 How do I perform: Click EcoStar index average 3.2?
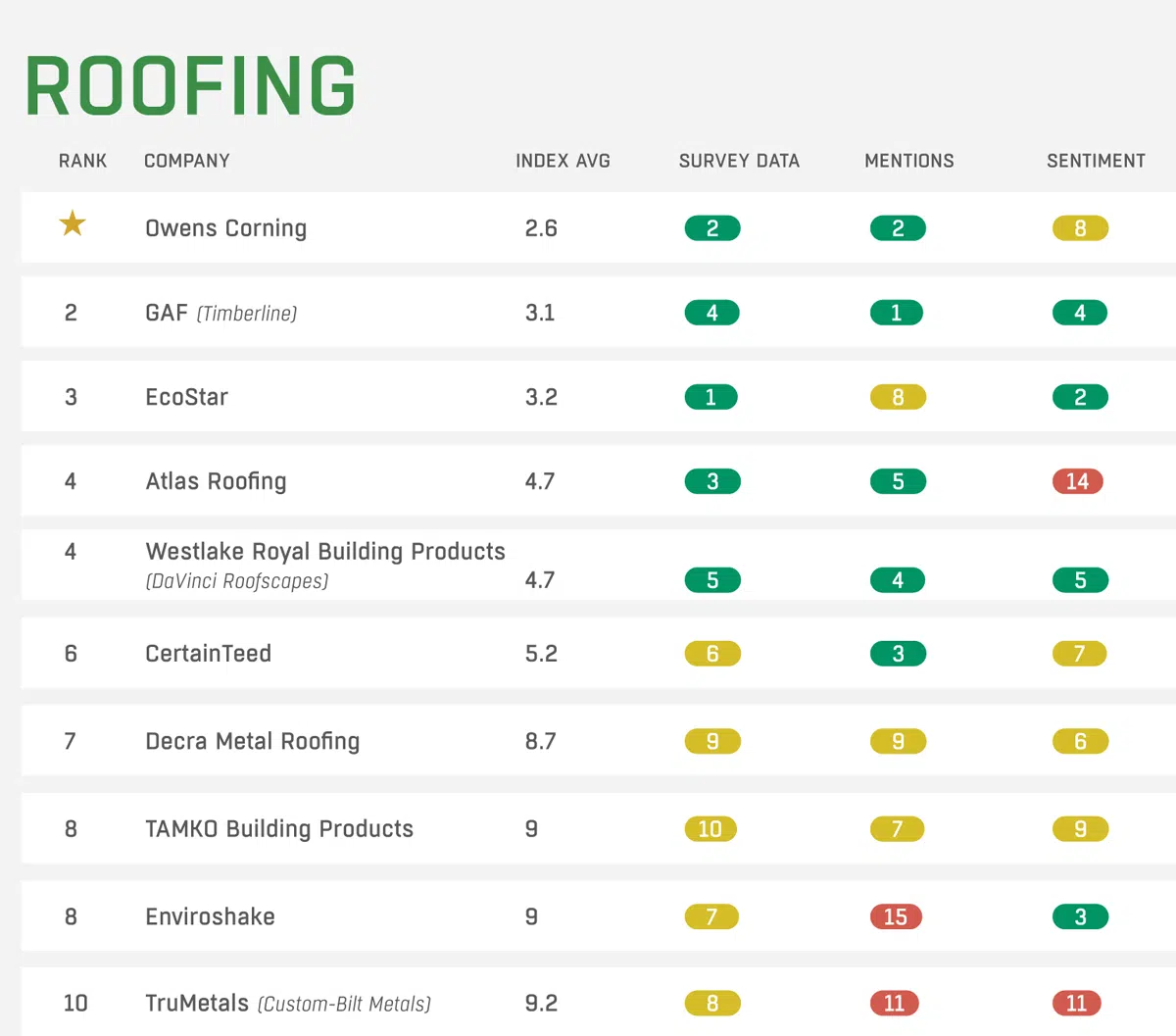click(x=541, y=397)
